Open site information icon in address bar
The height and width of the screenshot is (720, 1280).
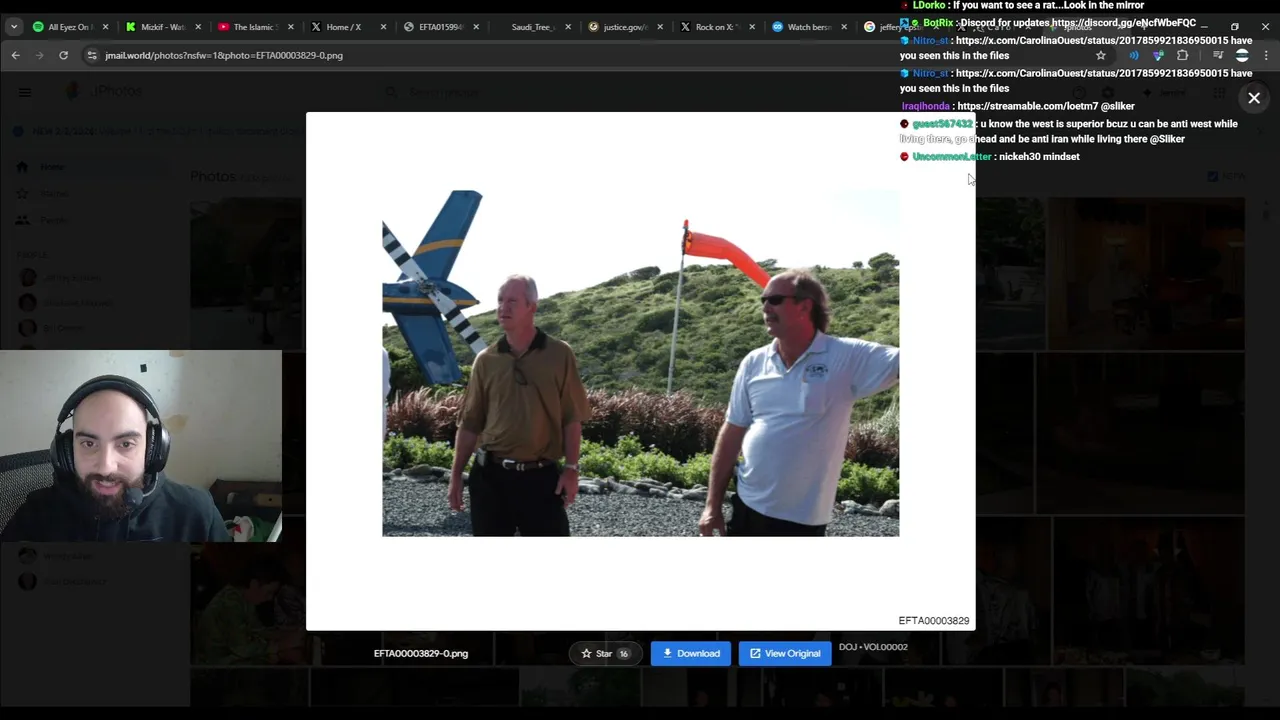coord(92,55)
